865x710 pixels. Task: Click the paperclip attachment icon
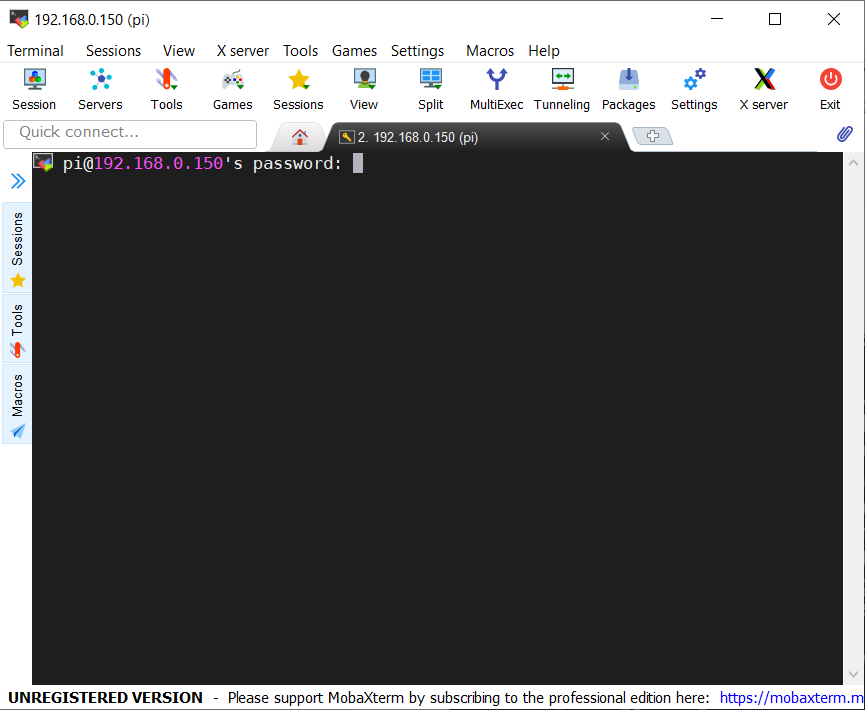pyautogui.click(x=845, y=134)
